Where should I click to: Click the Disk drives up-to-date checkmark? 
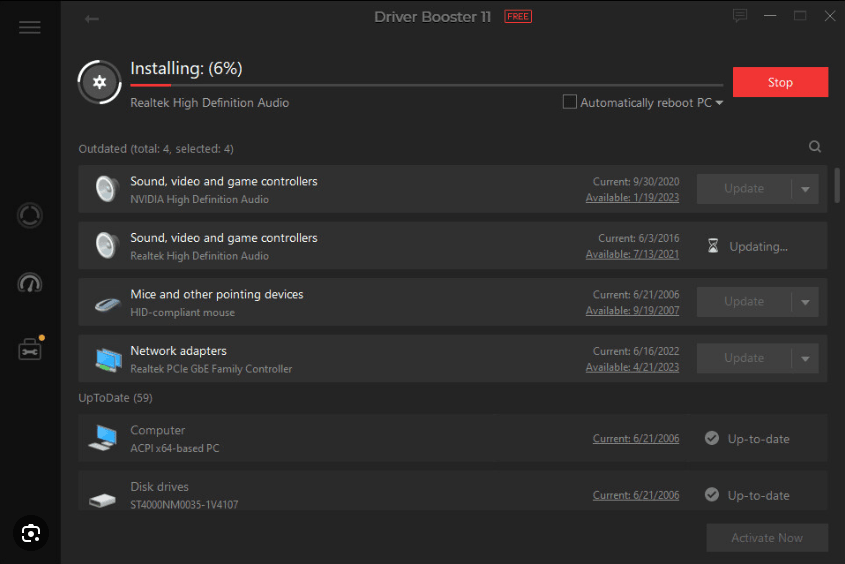(x=712, y=495)
